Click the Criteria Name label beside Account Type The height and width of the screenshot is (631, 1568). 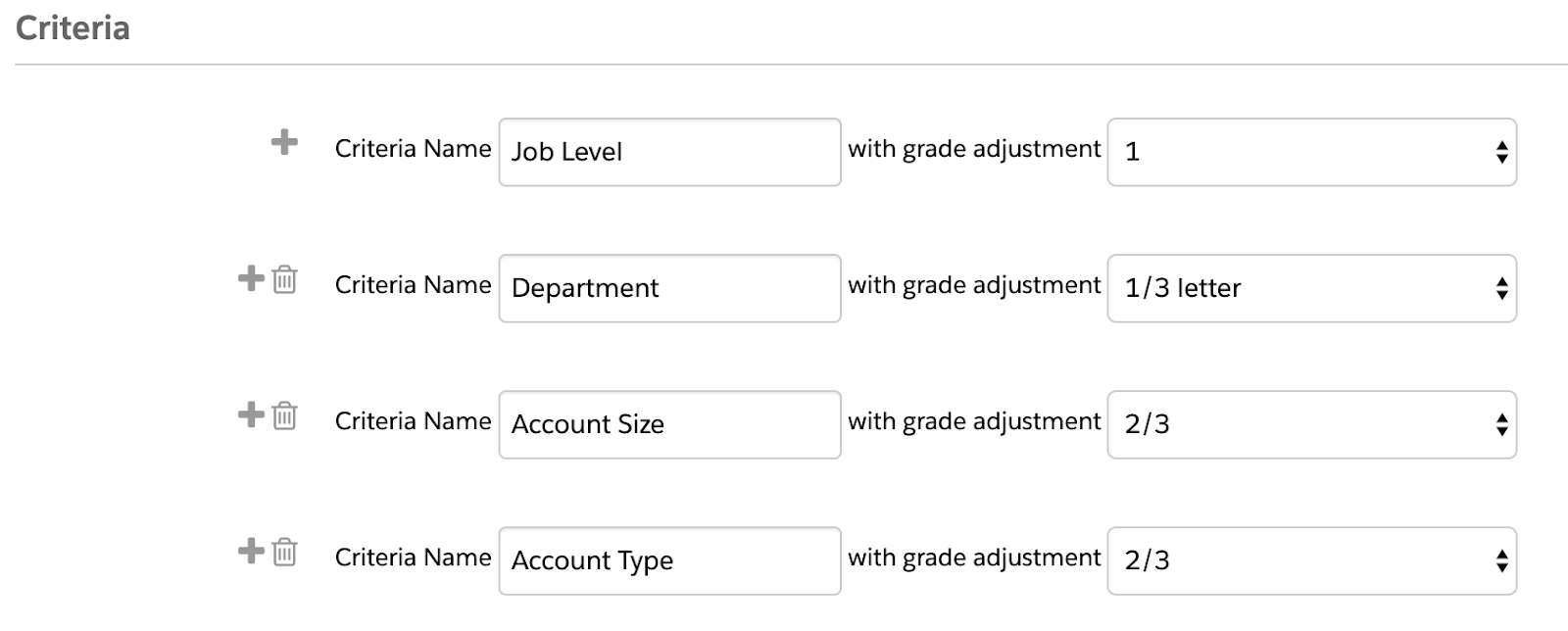pyautogui.click(x=413, y=558)
